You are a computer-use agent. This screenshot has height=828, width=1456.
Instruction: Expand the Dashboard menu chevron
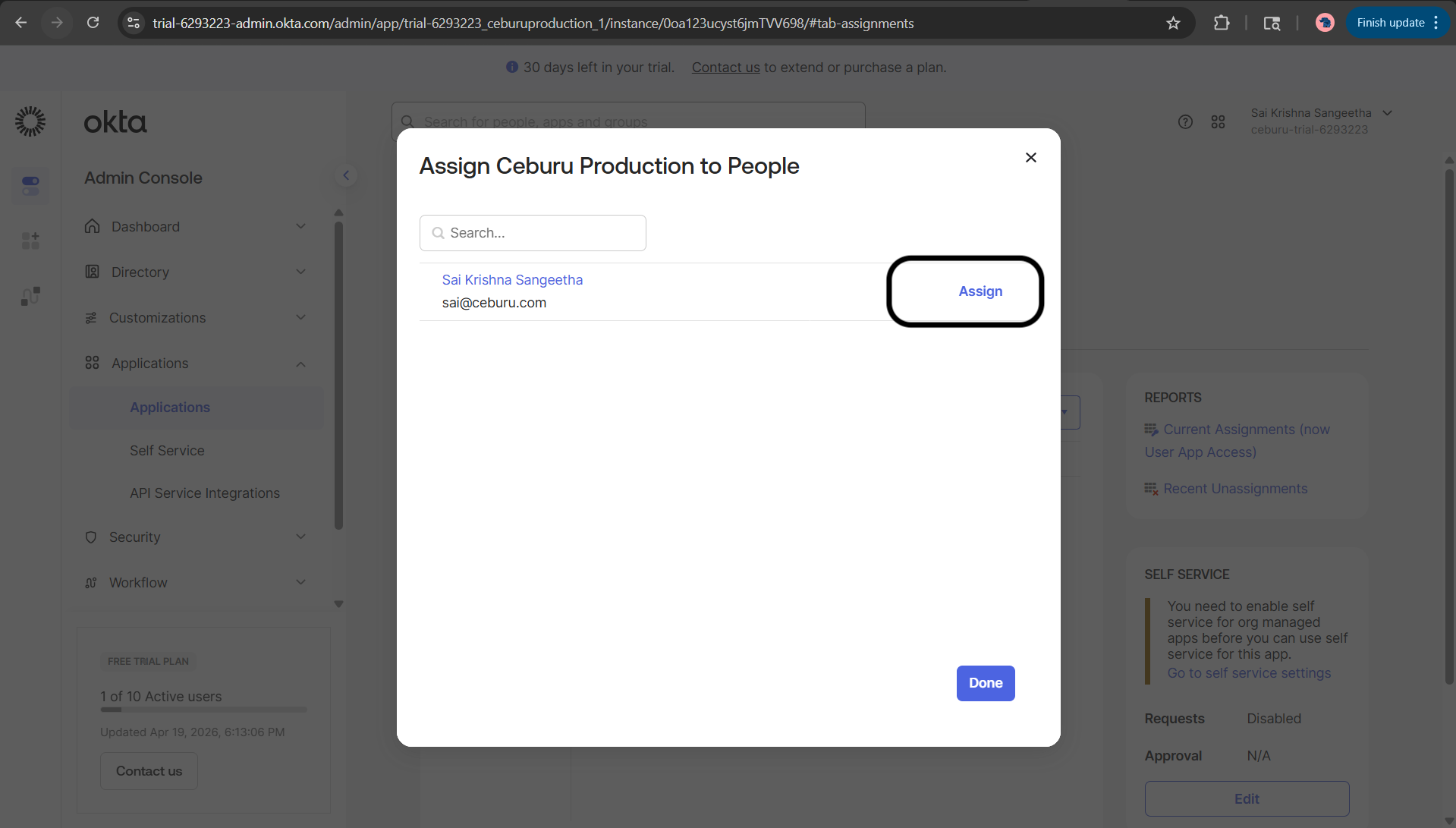coord(300,226)
